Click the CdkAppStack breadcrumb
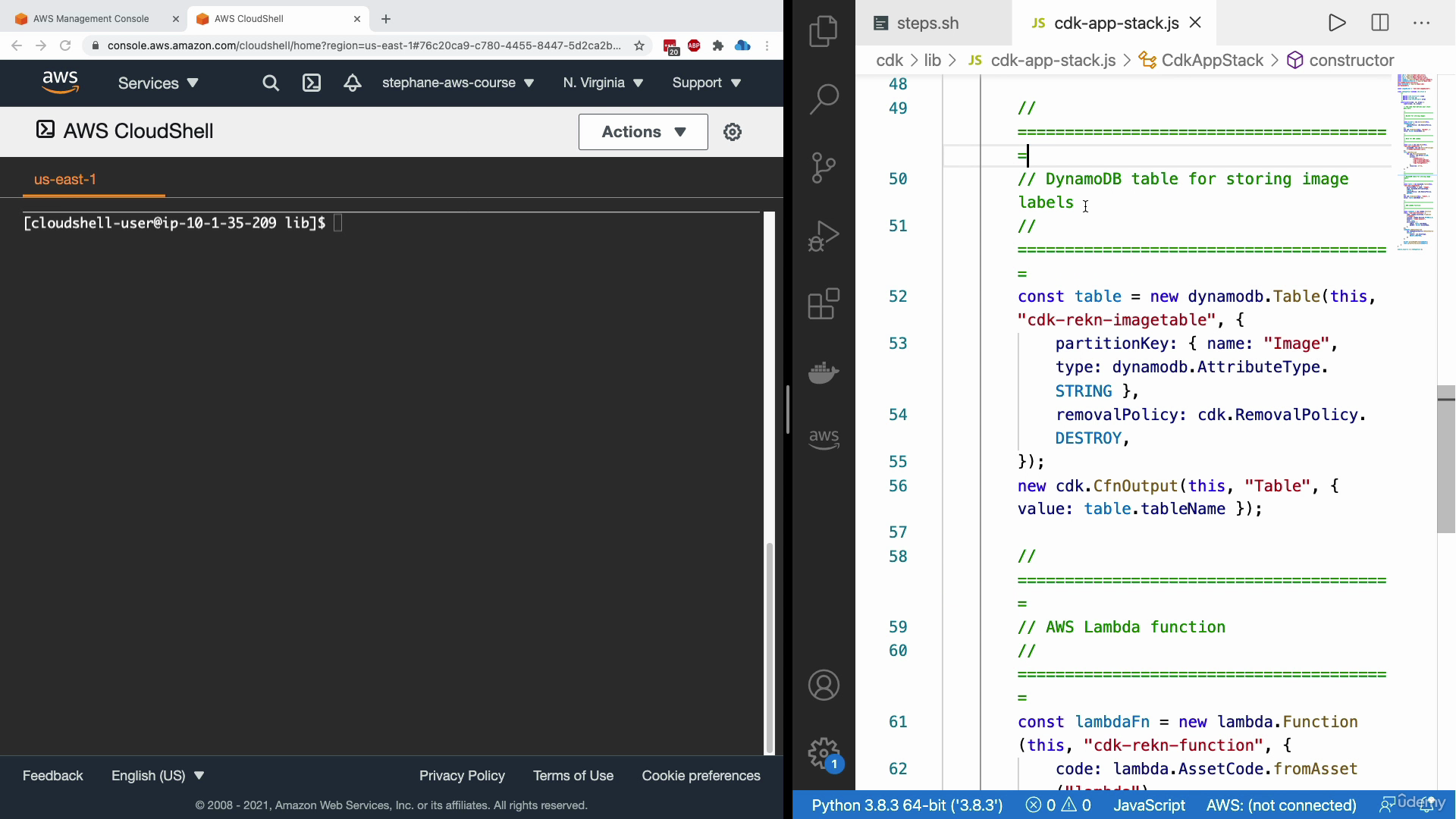Screen dimensions: 1456x819 pos(1201,61)
